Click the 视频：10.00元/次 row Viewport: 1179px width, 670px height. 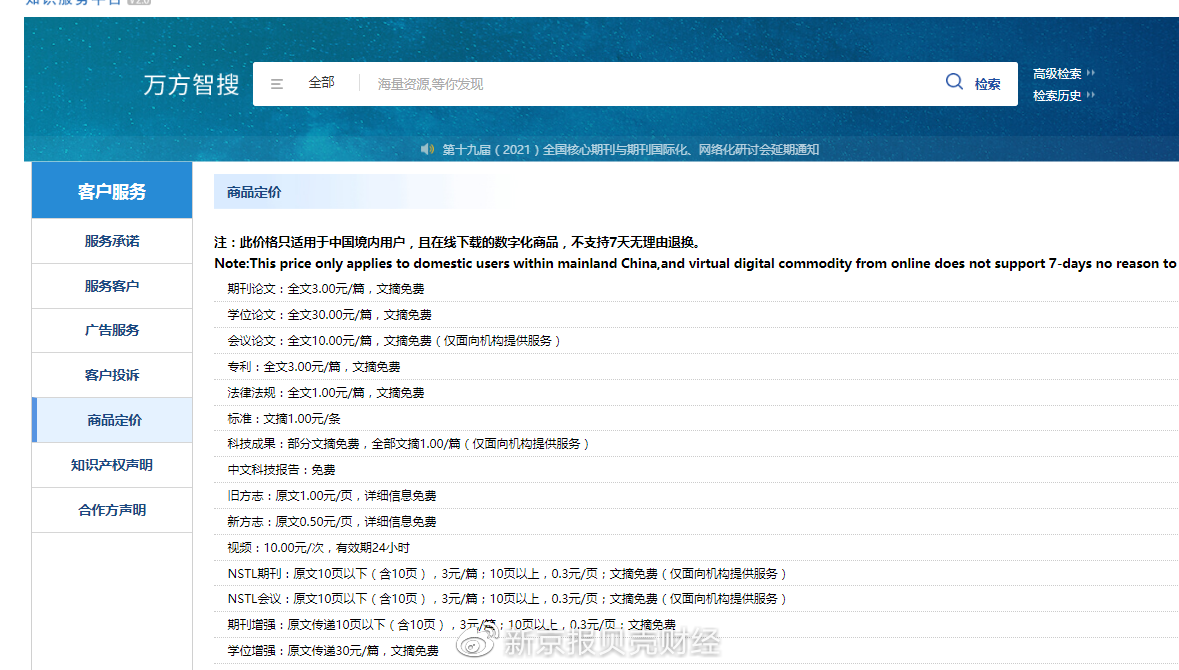[x=696, y=548]
